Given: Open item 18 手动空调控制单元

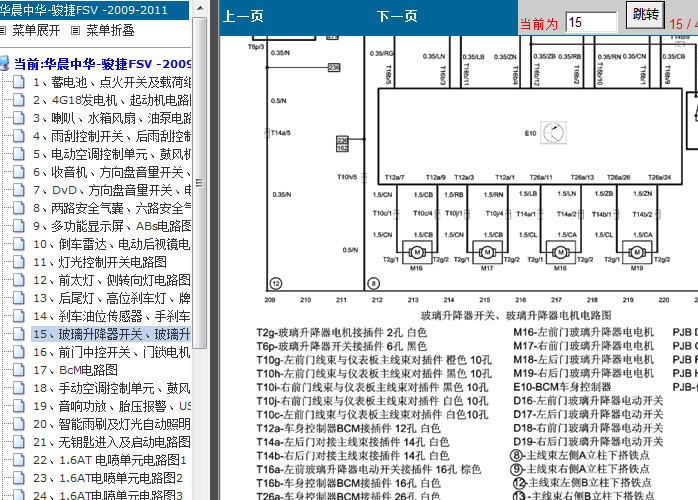Looking at the screenshot, I should click(x=112, y=388).
